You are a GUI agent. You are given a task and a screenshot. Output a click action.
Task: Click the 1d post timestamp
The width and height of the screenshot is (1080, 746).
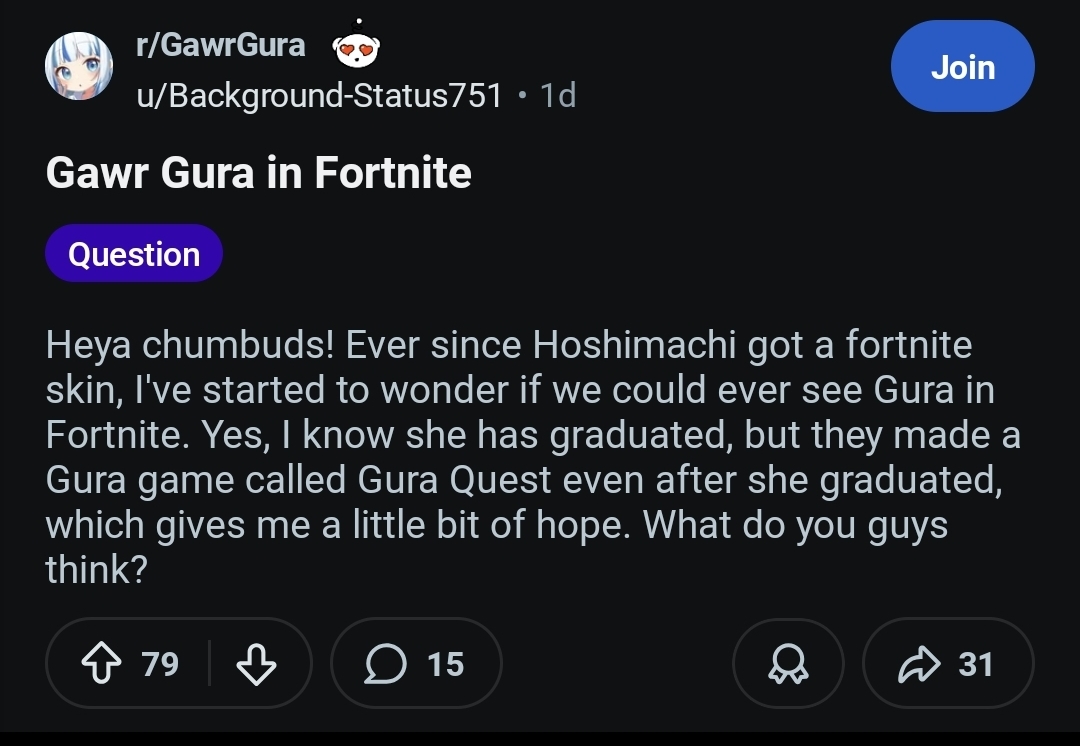pyautogui.click(x=558, y=95)
